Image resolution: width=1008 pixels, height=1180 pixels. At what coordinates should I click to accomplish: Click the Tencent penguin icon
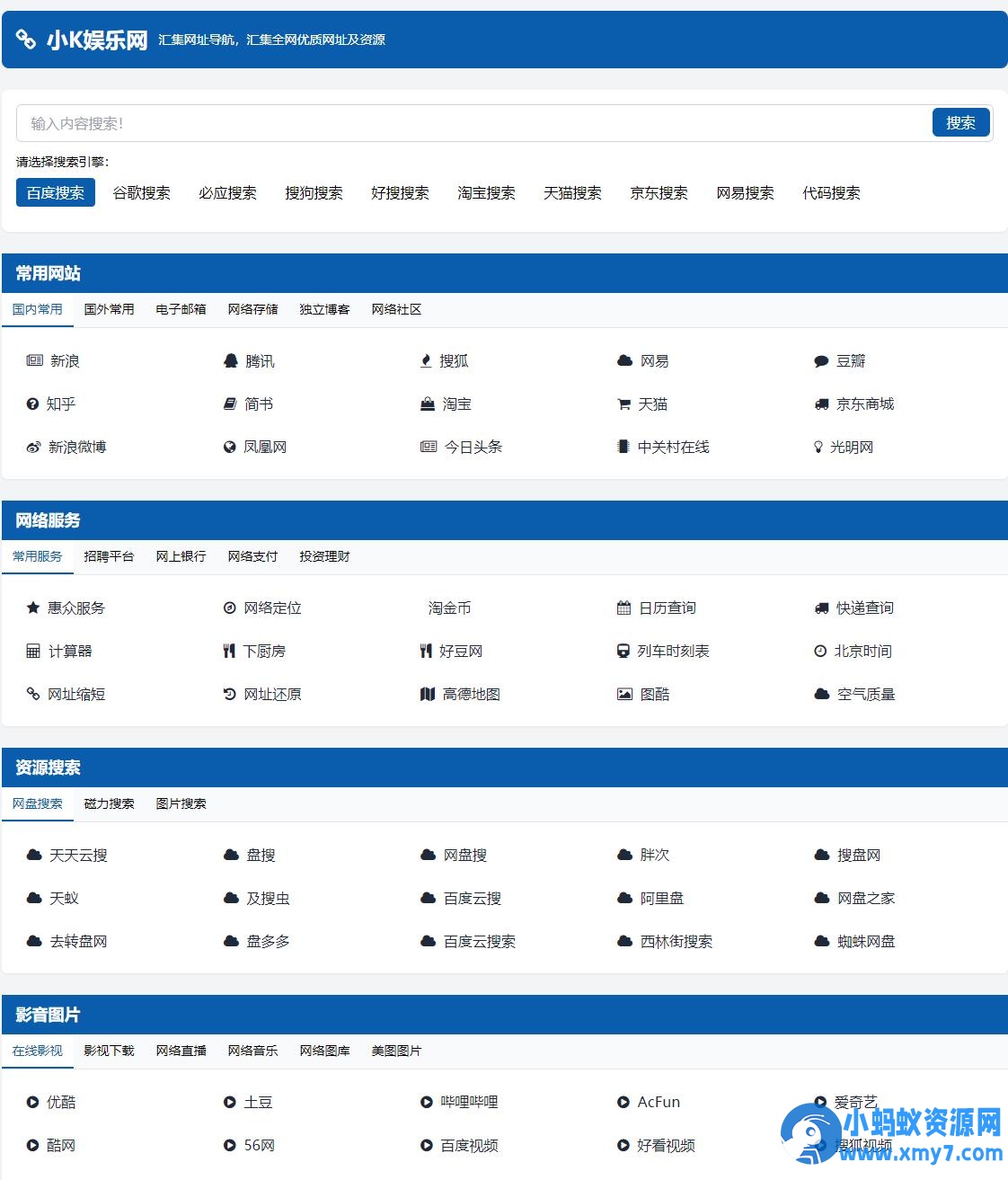click(230, 361)
